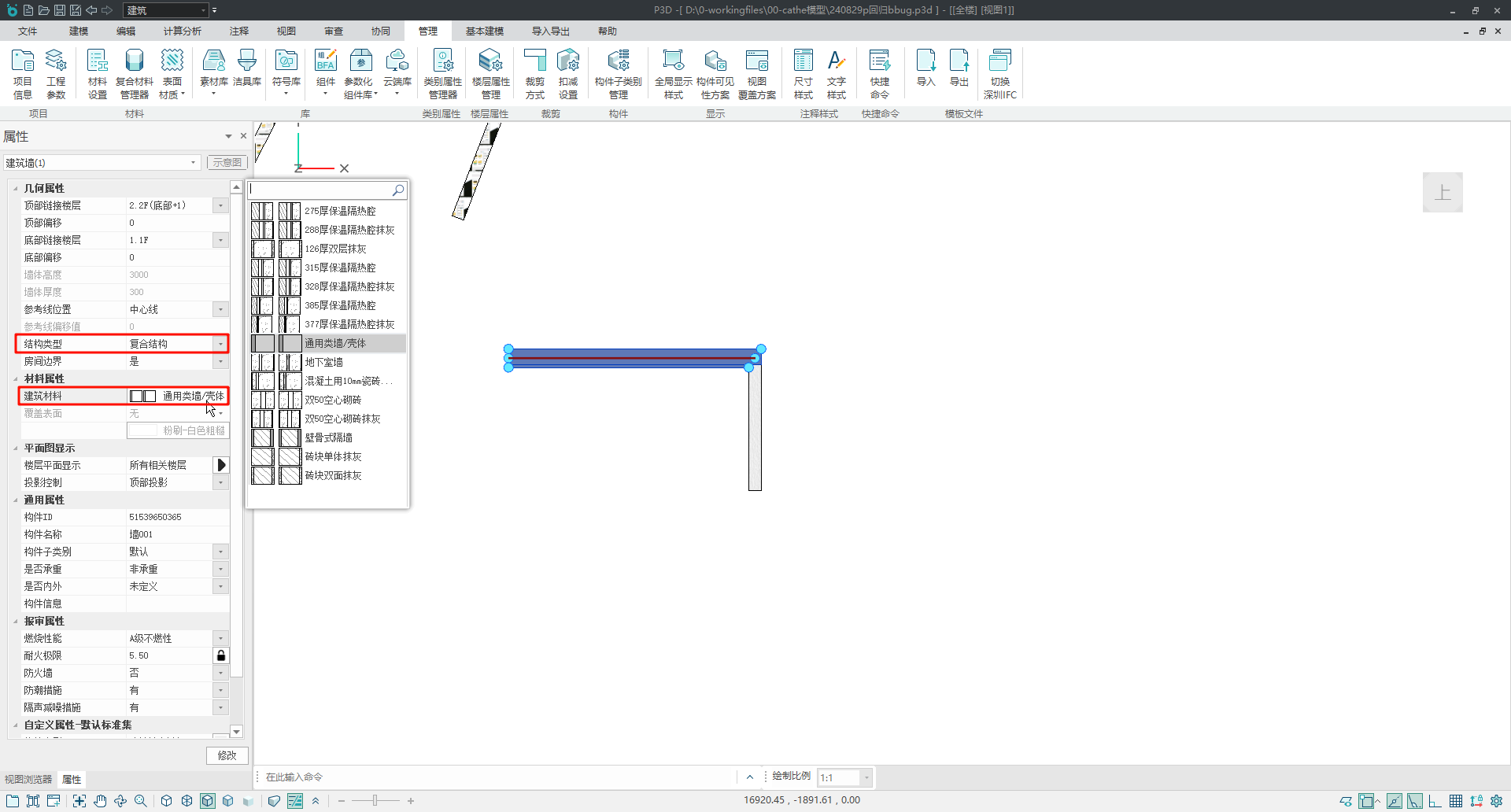
Task: Click the 尺寸样式 dimension style icon
Action: (x=803, y=74)
